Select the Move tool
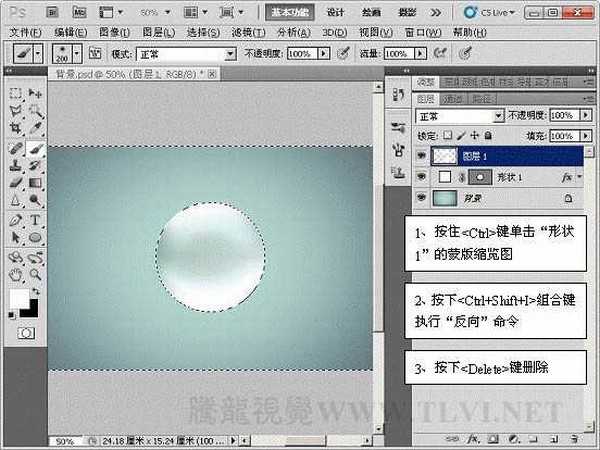 pyautogui.click(x=34, y=93)
